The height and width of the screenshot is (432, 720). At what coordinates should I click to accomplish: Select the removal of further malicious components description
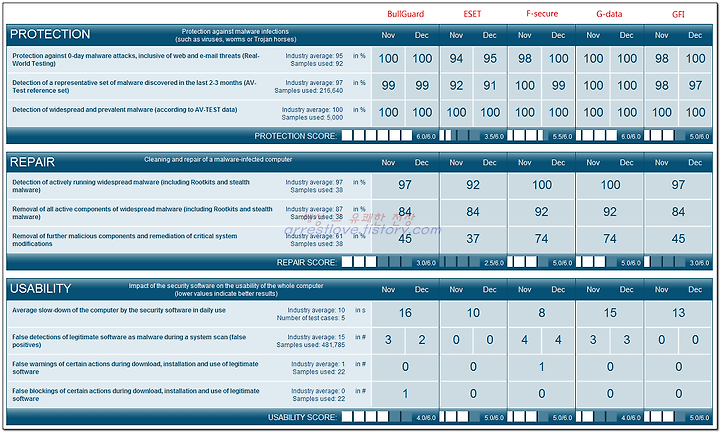(x=125, y=240)
